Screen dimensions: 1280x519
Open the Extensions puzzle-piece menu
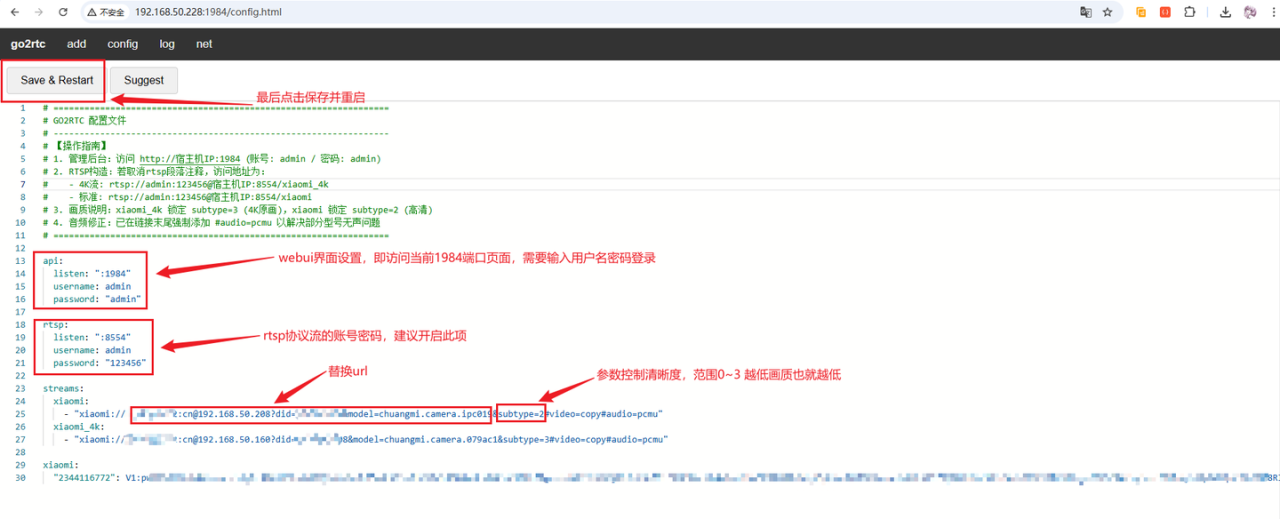(x=1190, y=12)
